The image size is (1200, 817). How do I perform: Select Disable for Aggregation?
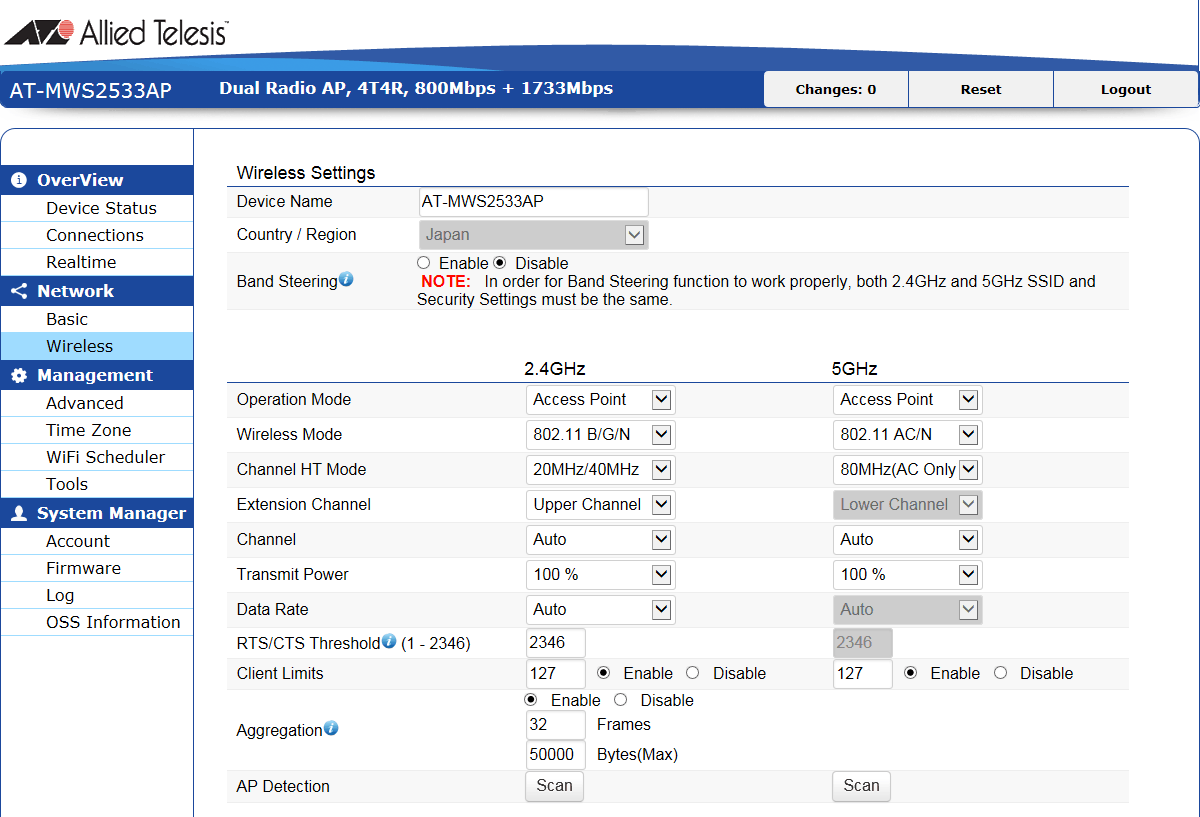pos(620,700)
